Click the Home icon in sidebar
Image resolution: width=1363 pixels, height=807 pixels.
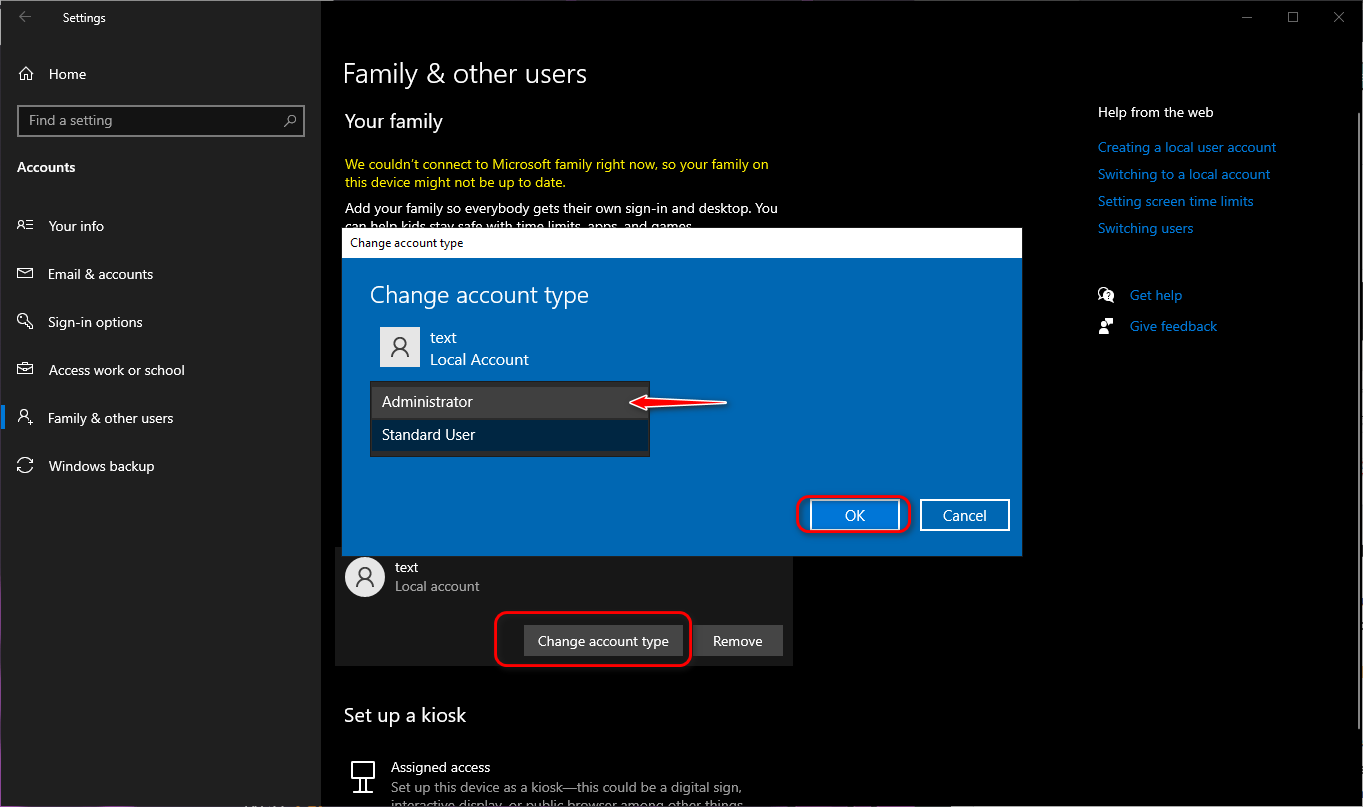pyautogui.click(x=26, y=74)
